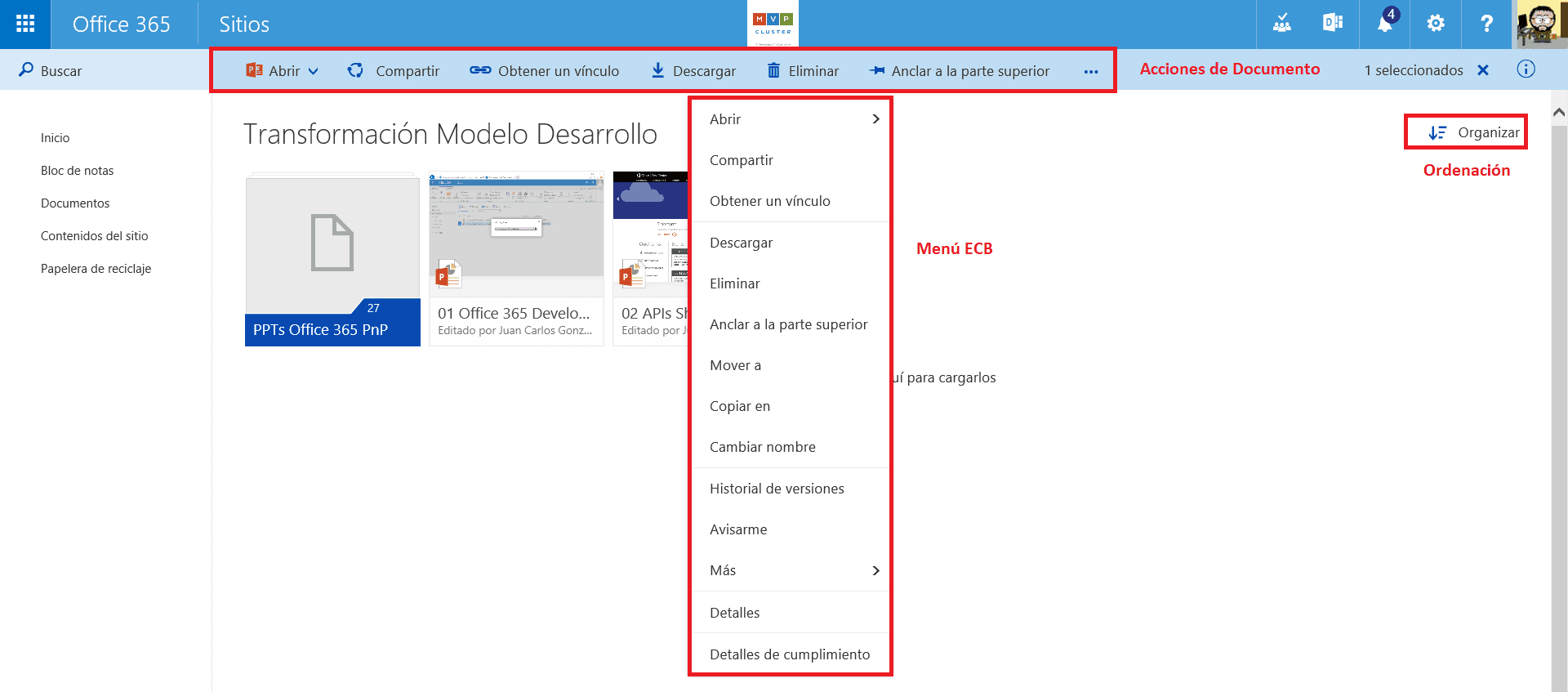Click Descargar label in the toolbar

pyautogui.click(x=704, y=71)
